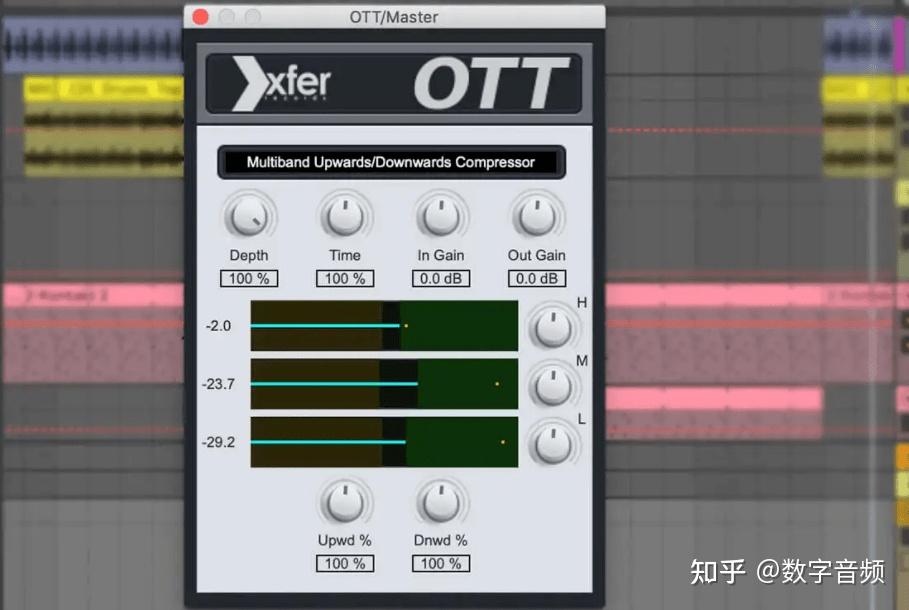The width and height of the screenshot is (909, 610).
Task: Click the Multiband Upwards/Downwards Compressor banner
Action: pos(391,162)
